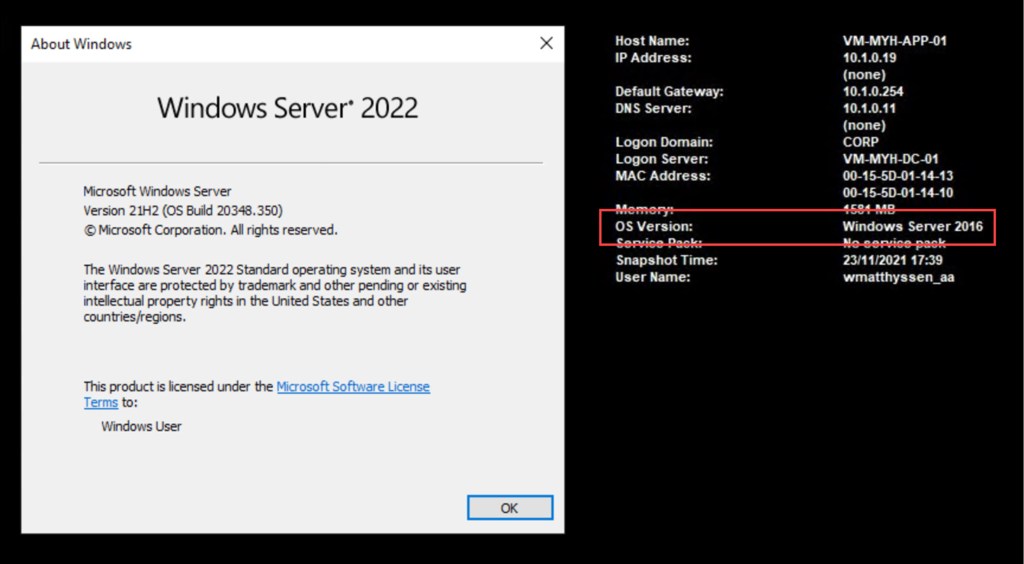Click the Microsoft Corporation copyright line

click(x=210, y=229)
